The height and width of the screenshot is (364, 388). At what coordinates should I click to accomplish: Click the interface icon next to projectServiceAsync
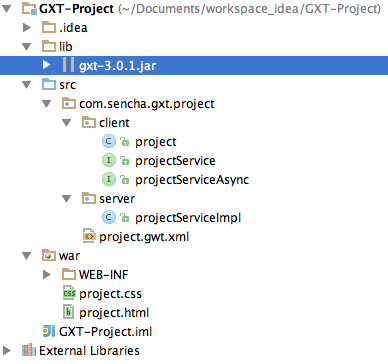click(109, 180)
